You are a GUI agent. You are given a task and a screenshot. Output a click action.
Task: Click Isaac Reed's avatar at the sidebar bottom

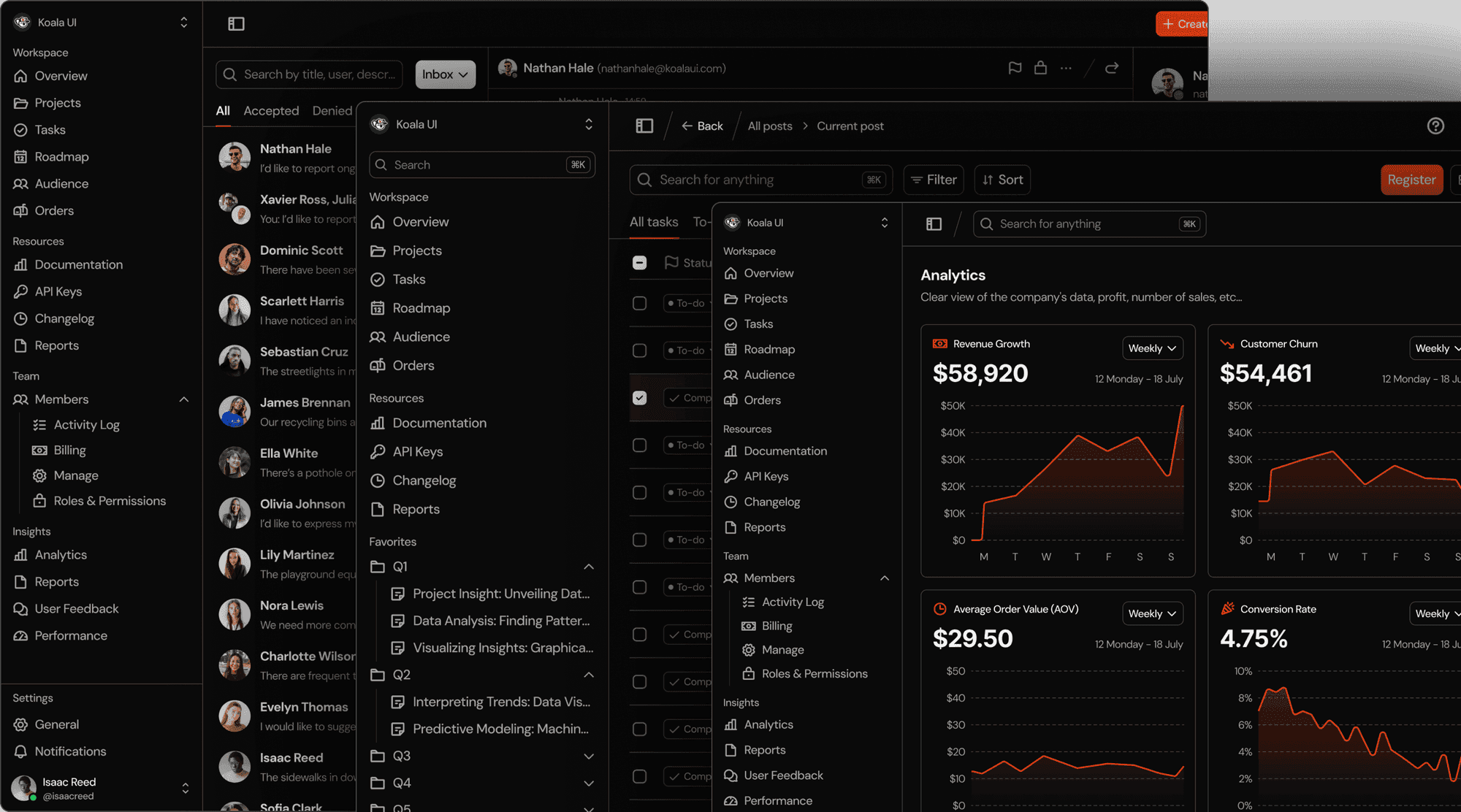[24, 788]
